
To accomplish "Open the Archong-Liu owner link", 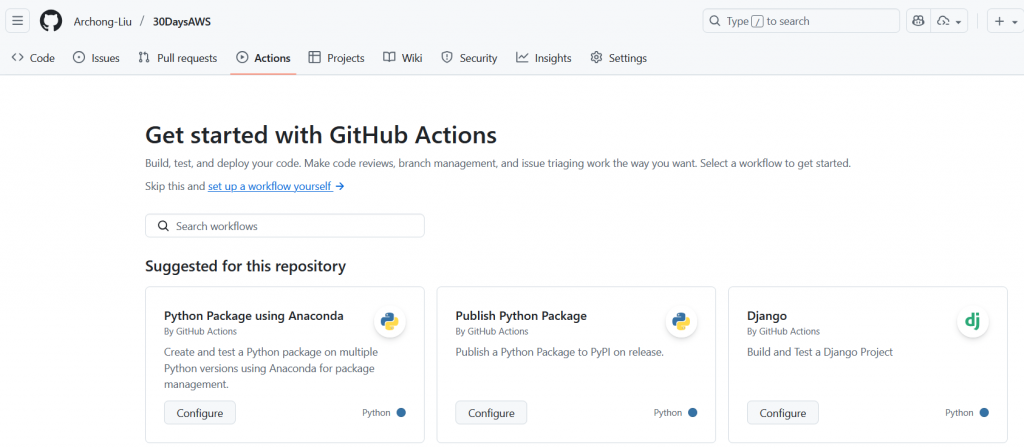I will 101,21.
